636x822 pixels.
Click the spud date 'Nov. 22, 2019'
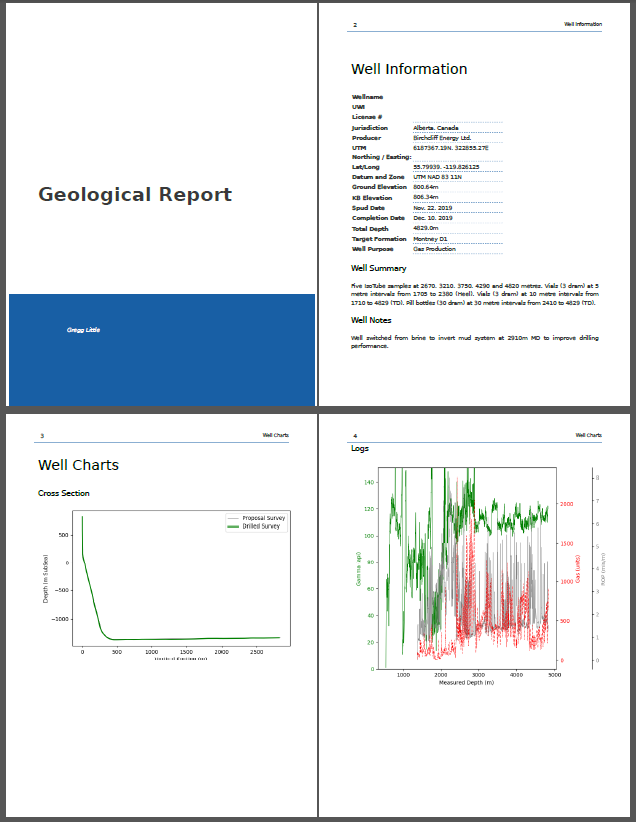click(x=433, y=208)
